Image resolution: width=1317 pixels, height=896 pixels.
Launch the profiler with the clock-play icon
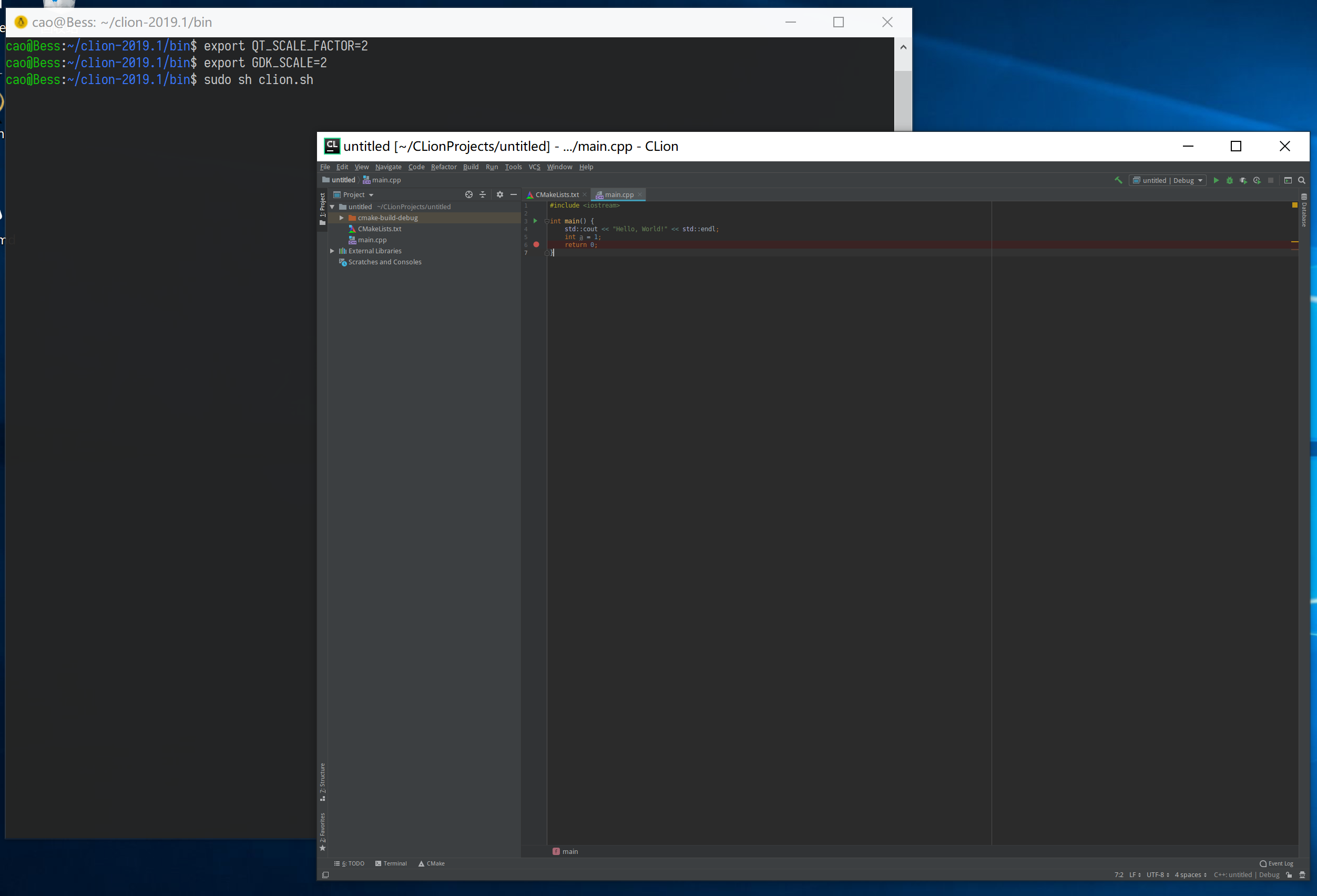[1258, 181]
